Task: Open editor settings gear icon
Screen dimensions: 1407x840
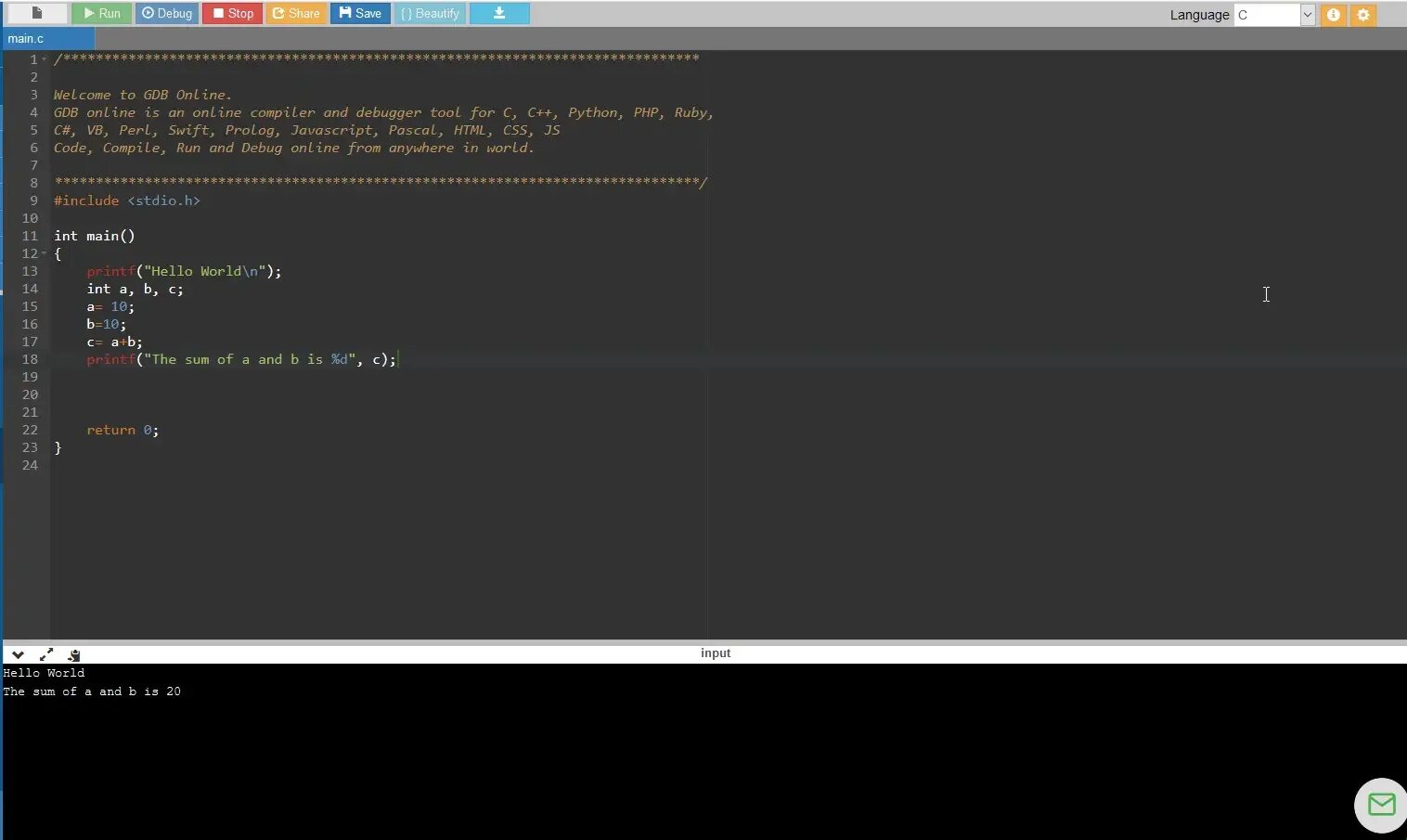Action: [1363, 15]
